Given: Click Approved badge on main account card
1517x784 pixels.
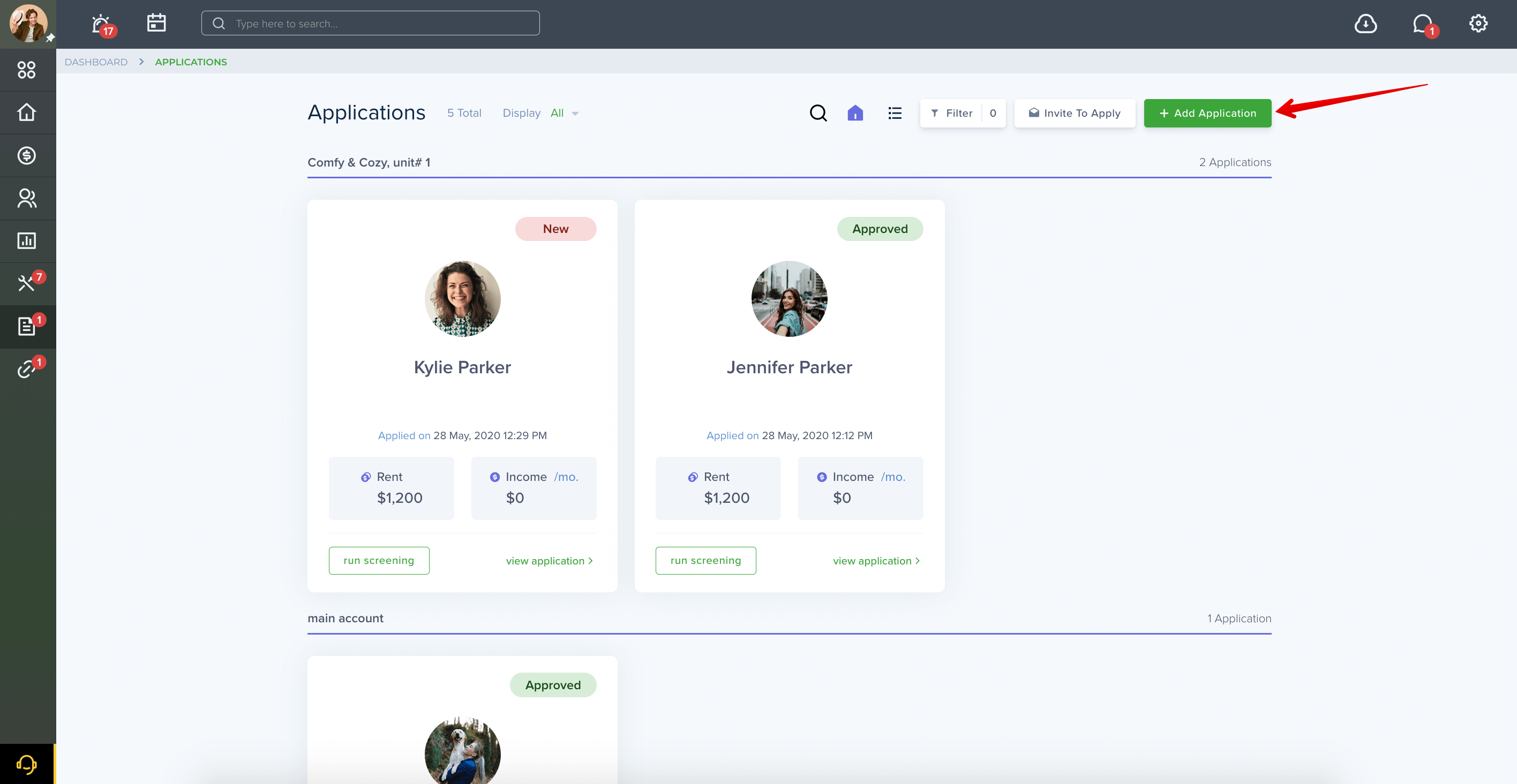Looking at the screenshot, I should point(553,685).
